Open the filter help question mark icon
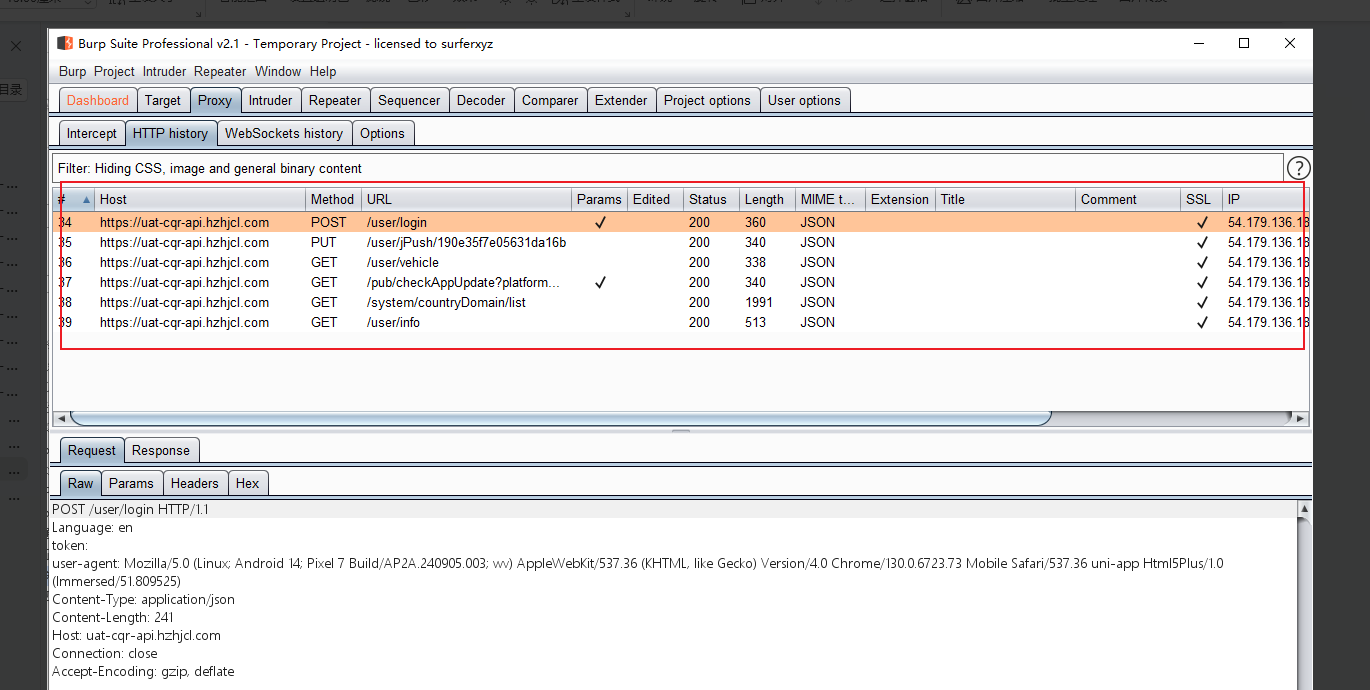1370x690 pixels. tap(1298, 168)
